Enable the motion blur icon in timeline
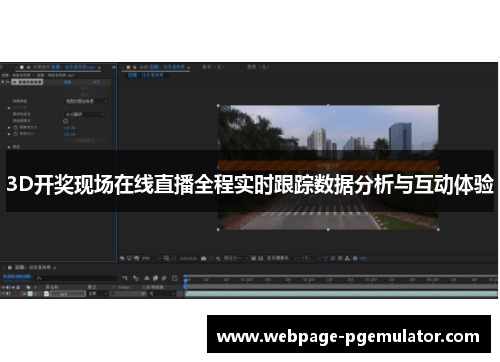The image size is (500, 362). (164, 278)
